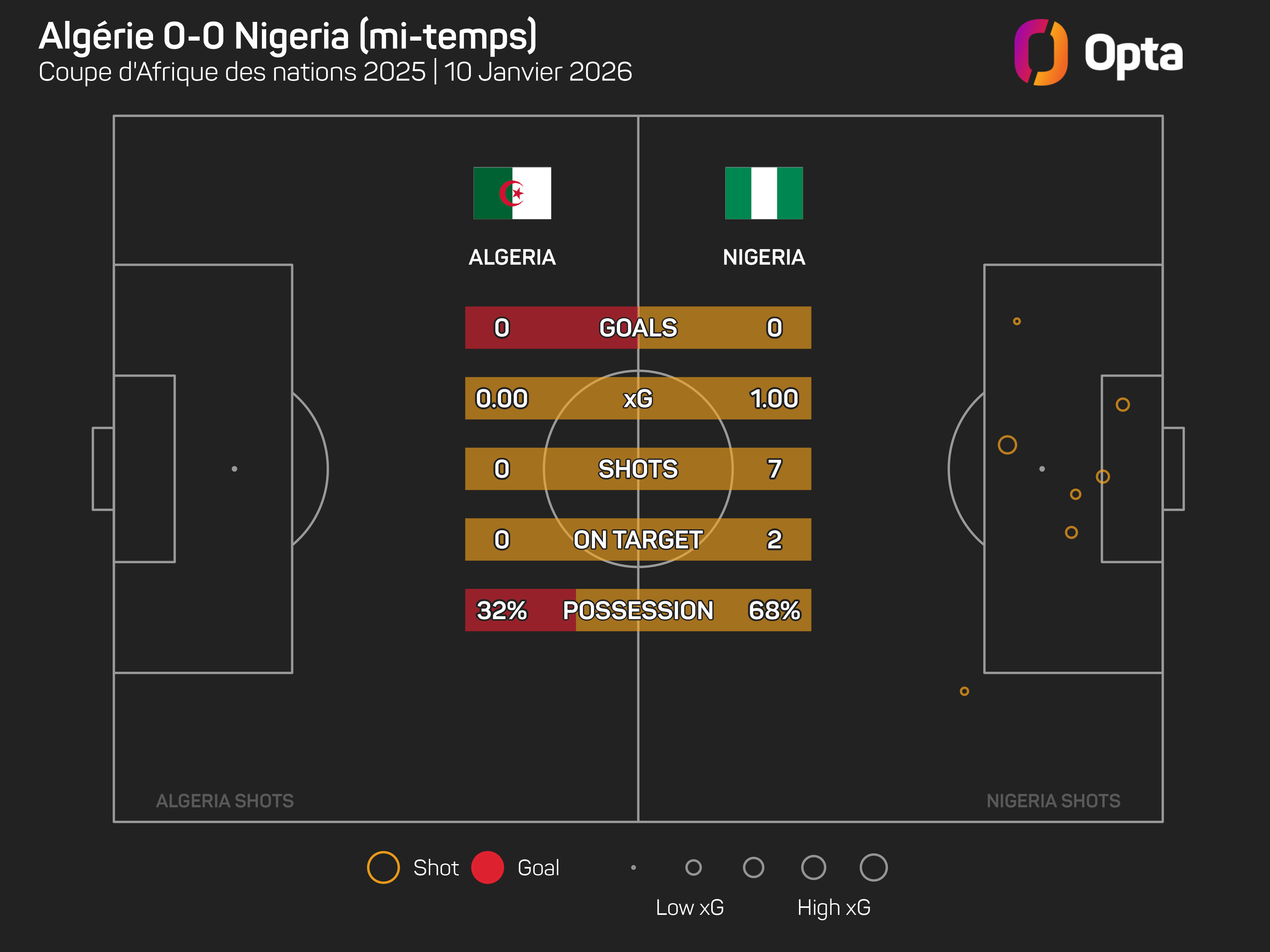This screenshot has width=1270, height=952.
Task: Click the smallest Low xG legend dot
Action: pos(633,867)
